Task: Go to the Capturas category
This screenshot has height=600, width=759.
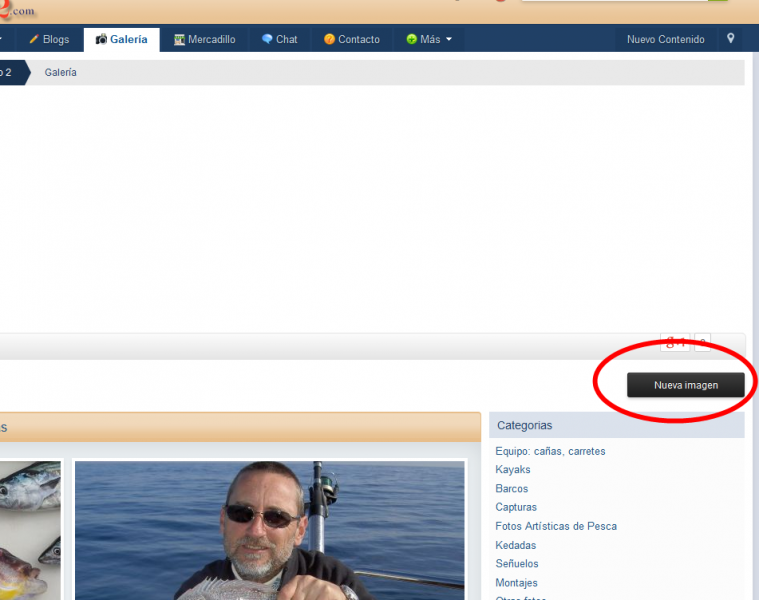Action: [x=516, y=508]
